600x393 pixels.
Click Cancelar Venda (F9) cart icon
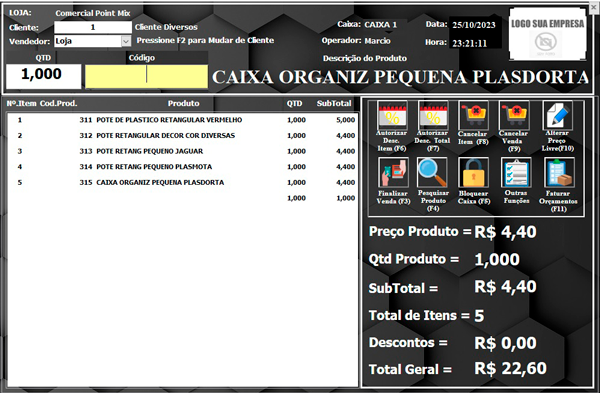(514, 115)
